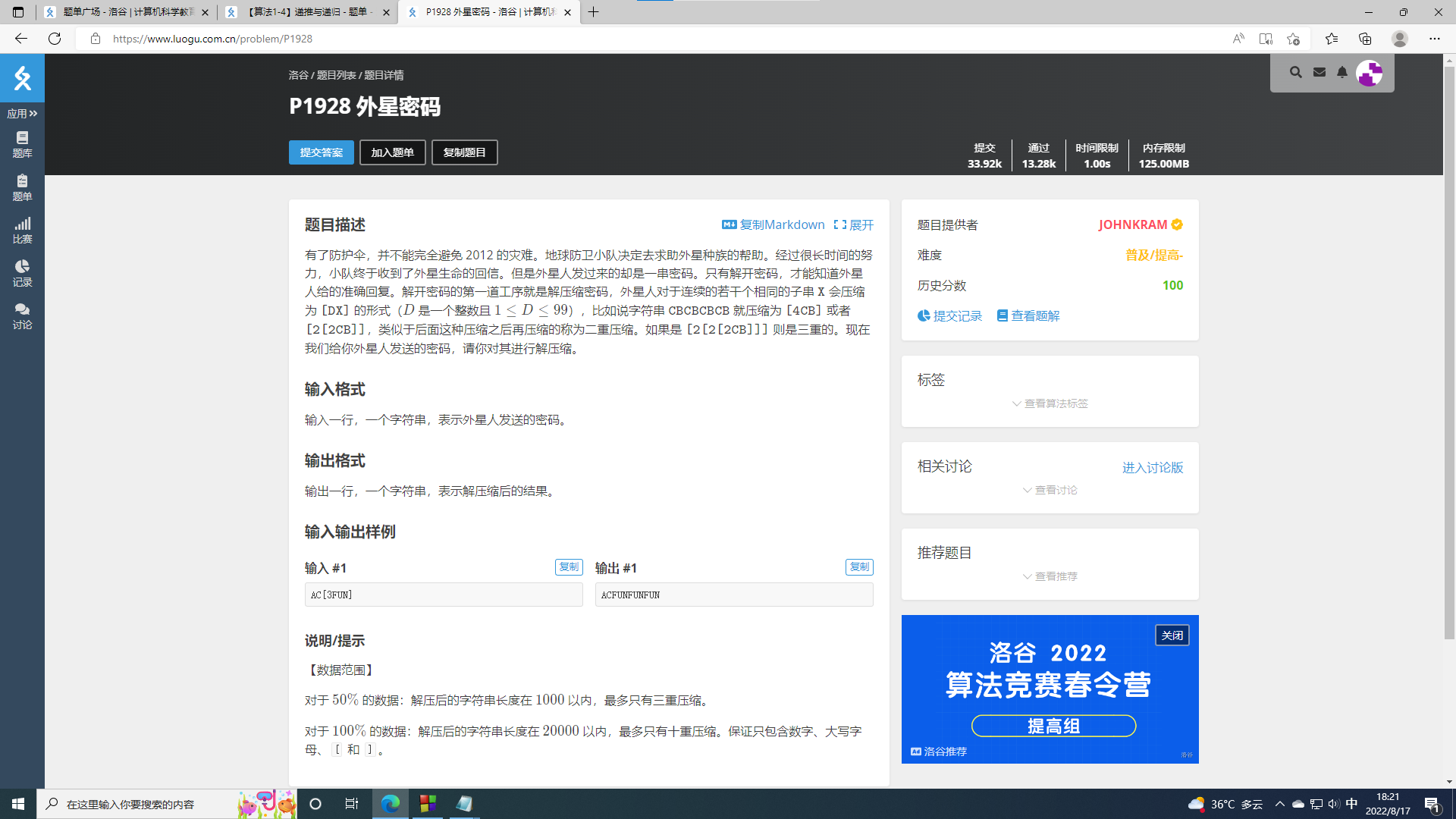Open the 题库 problem library sidebar icon
This screenshot has height=819, width=1456.
[x=22, y=143]
